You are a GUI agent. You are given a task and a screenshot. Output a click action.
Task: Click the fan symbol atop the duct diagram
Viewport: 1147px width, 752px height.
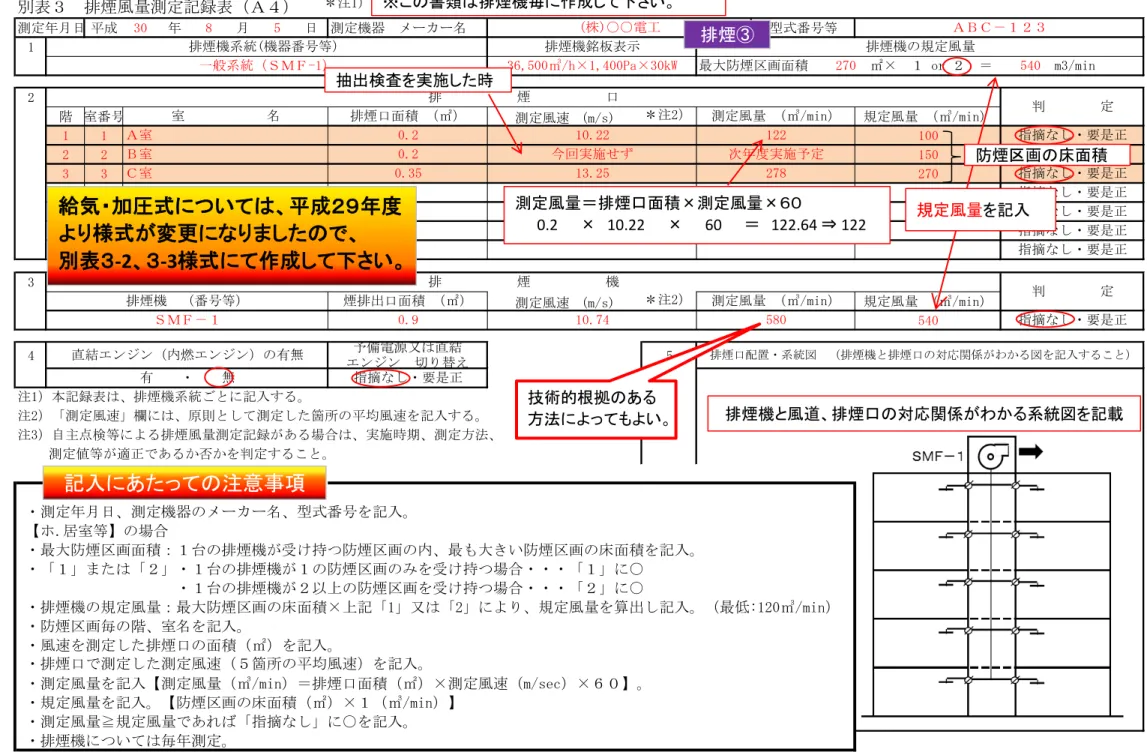pyautogui.click(x=993, y=456)
